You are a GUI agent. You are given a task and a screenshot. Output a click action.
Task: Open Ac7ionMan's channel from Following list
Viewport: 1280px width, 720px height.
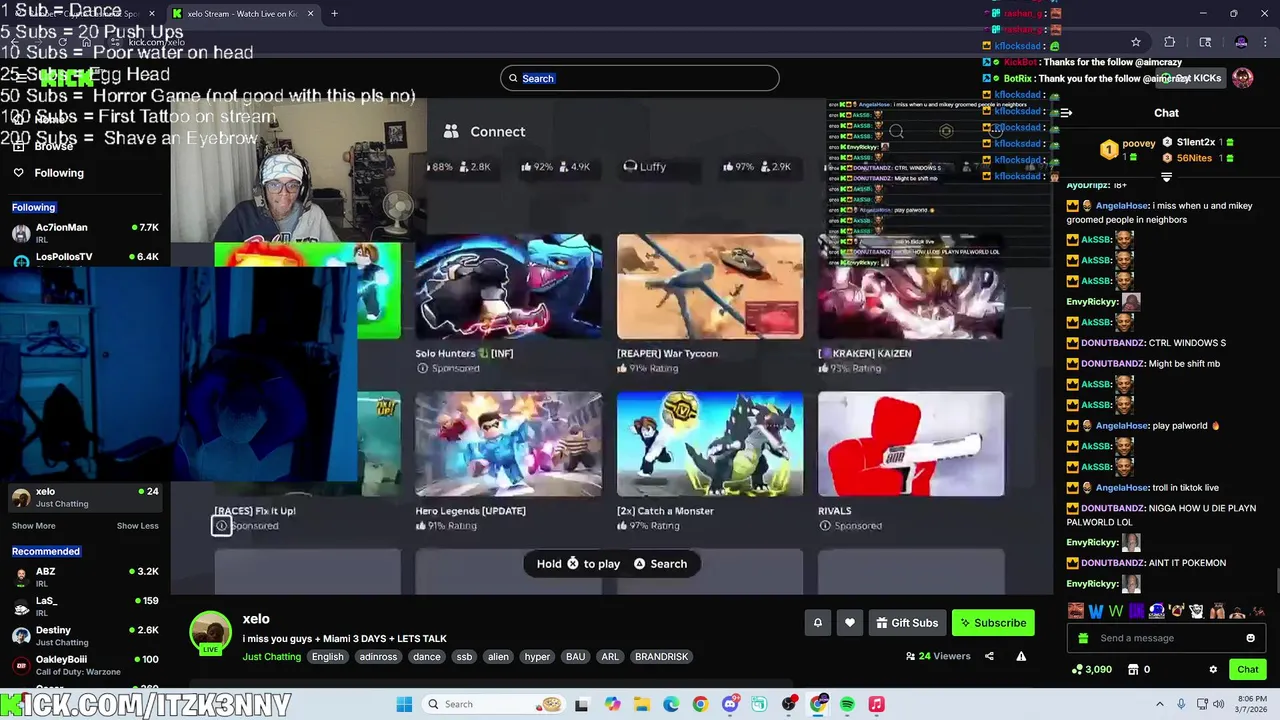tap(84, 233)
